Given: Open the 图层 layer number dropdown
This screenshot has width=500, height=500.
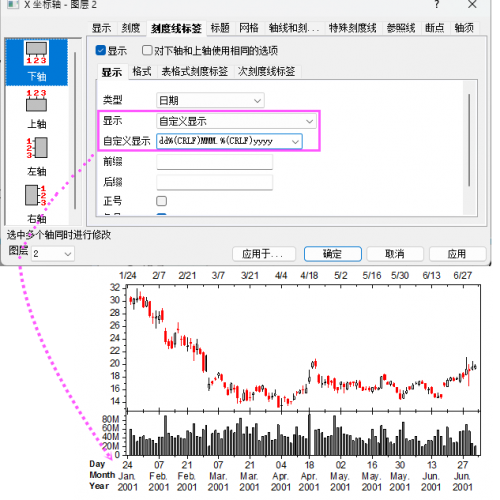Looking at the screenshot, I should (53, 254).
